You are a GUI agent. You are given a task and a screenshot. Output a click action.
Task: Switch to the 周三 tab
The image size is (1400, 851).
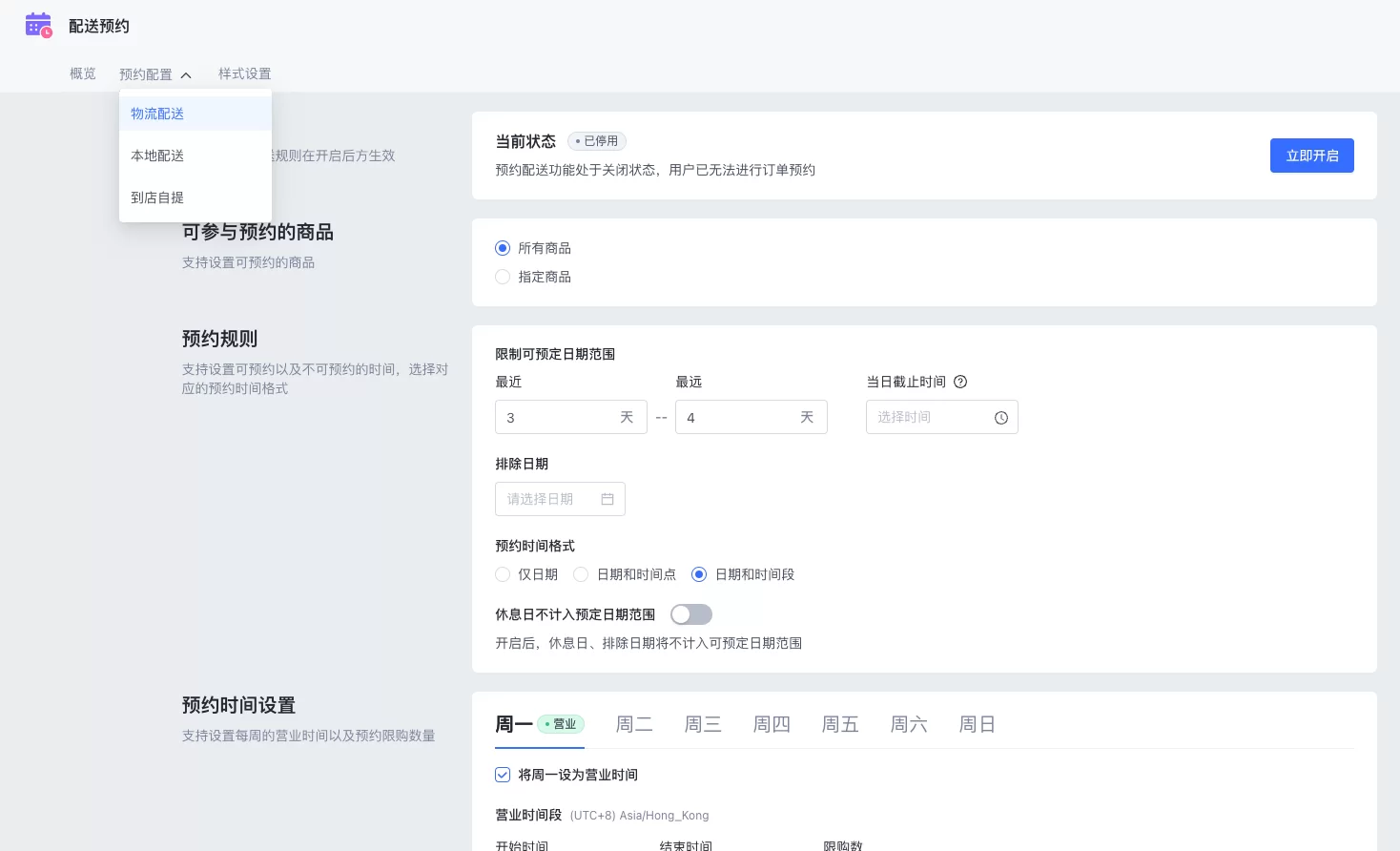703,724
